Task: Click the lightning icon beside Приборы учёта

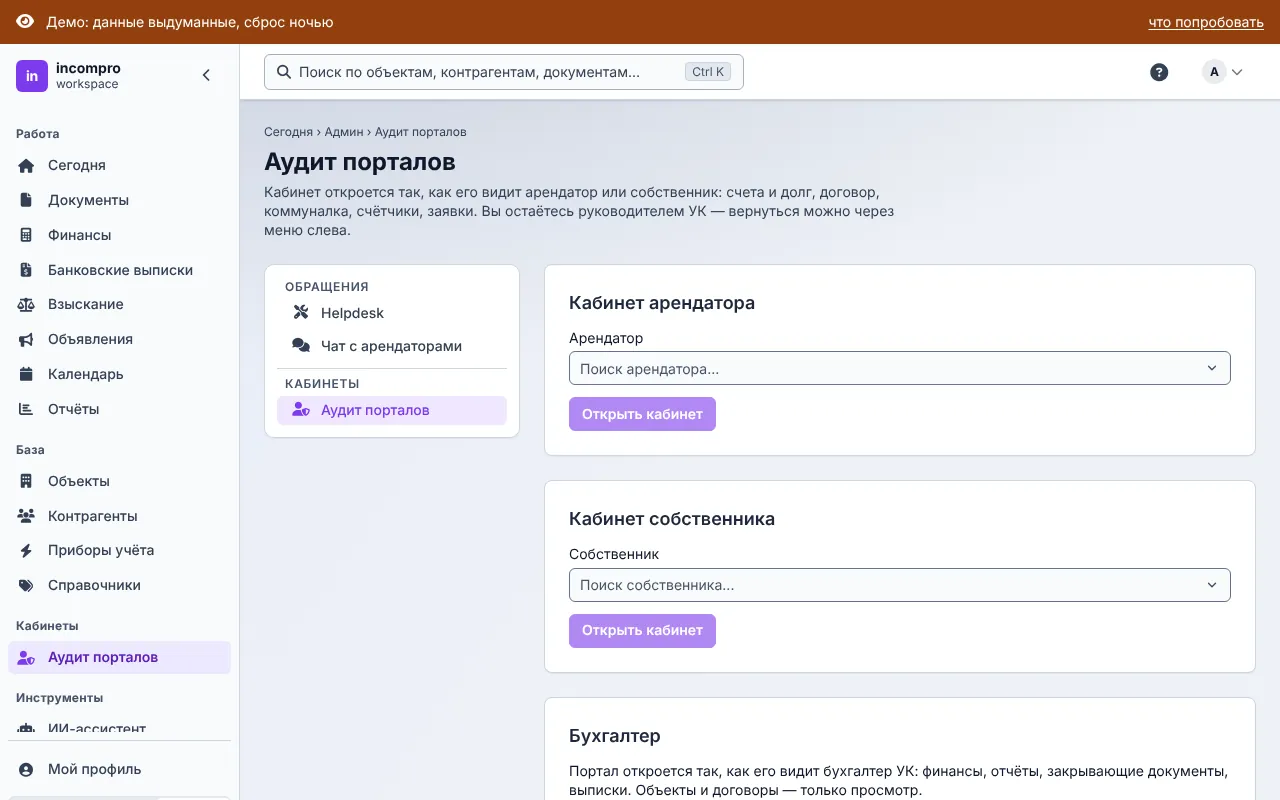Action: click(27, 550)
